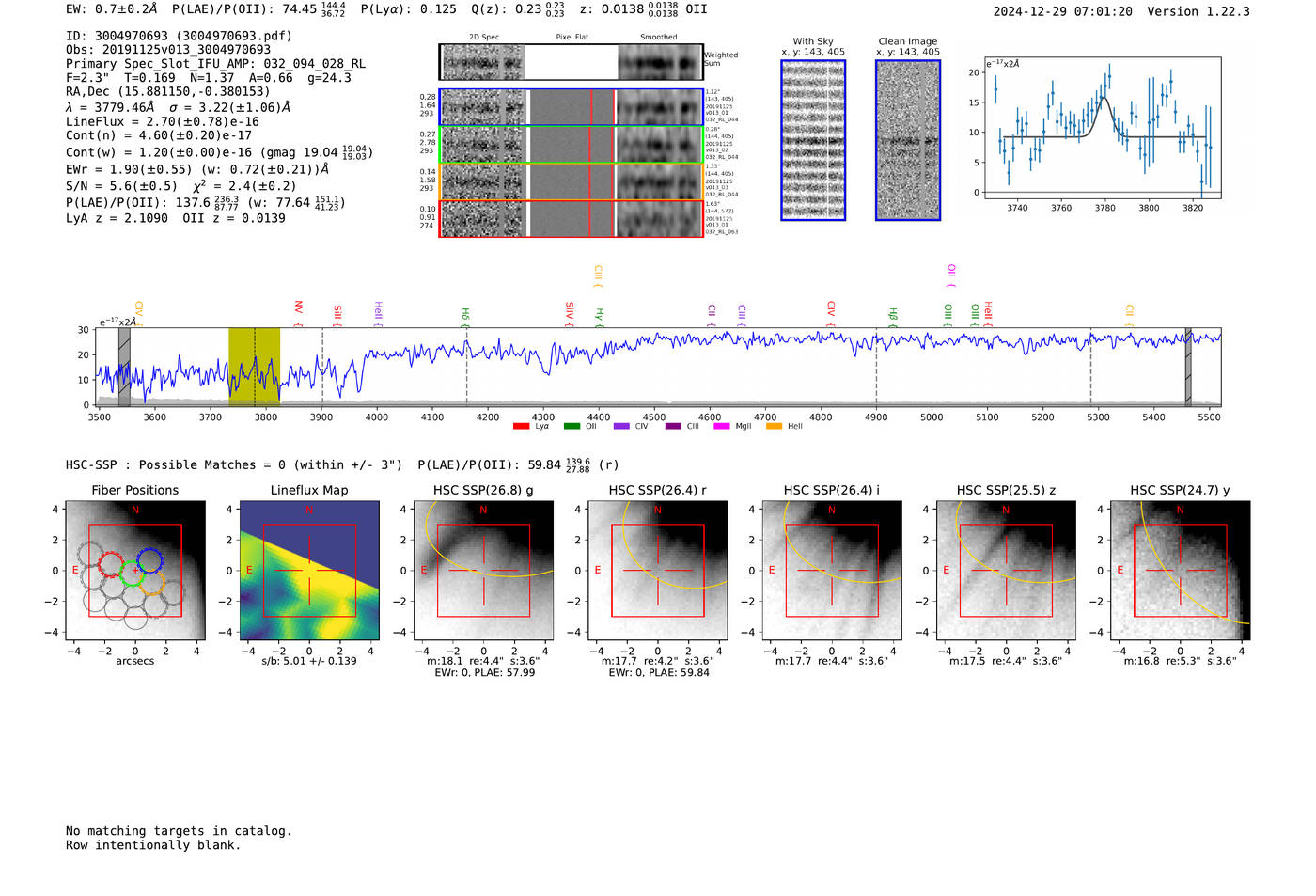Click the red HeII marker near 5100

[988, 312]
